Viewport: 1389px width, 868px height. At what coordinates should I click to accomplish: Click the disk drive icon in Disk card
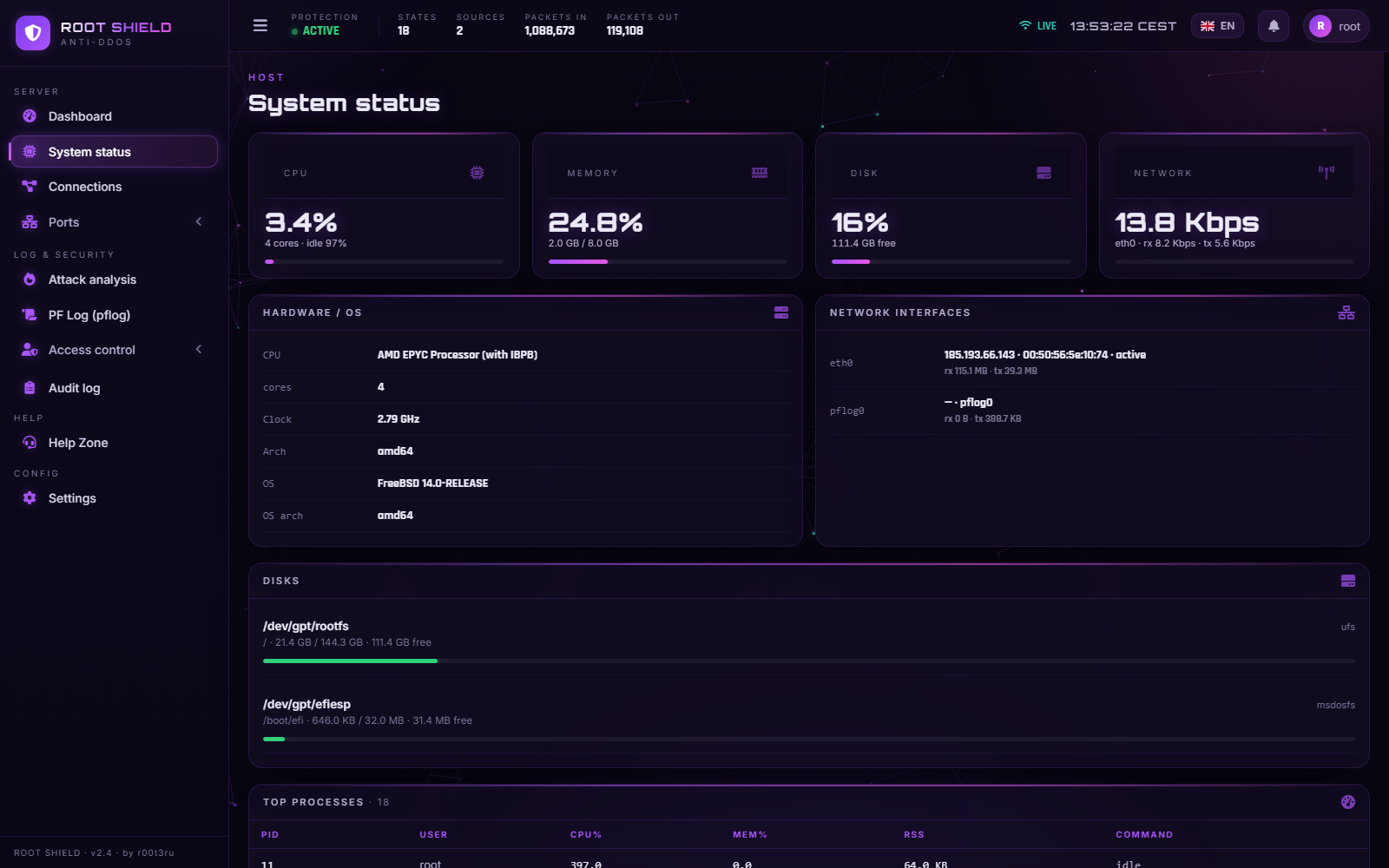tap(1043, 173)
